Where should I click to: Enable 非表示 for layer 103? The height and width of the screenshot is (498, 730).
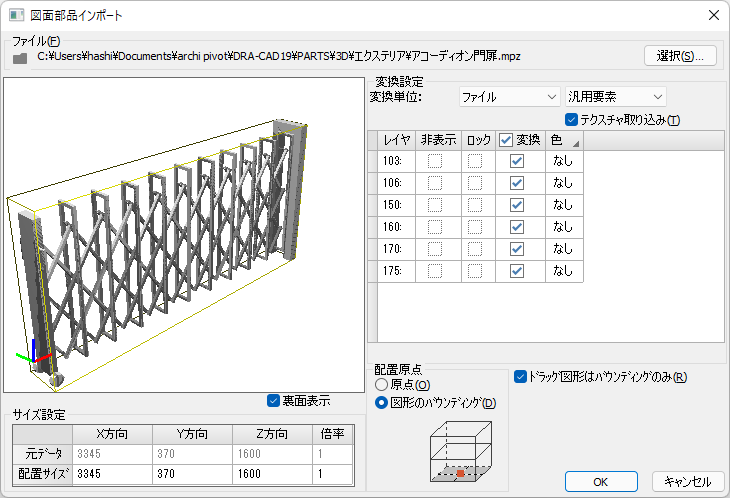[435, 161]
